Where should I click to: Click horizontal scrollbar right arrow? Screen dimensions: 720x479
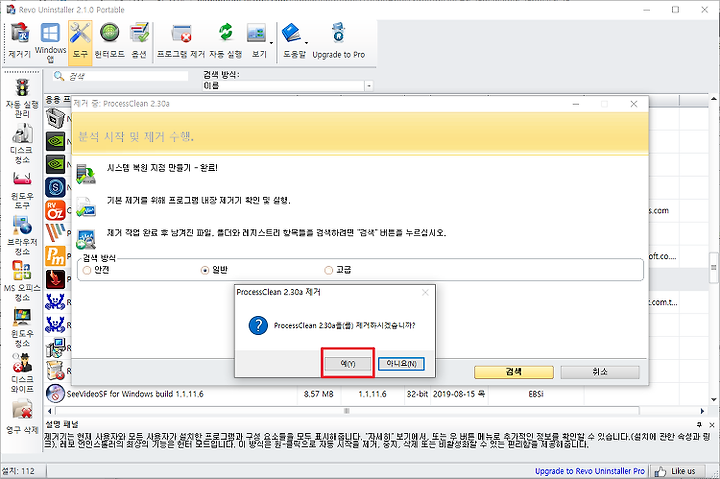702,411
